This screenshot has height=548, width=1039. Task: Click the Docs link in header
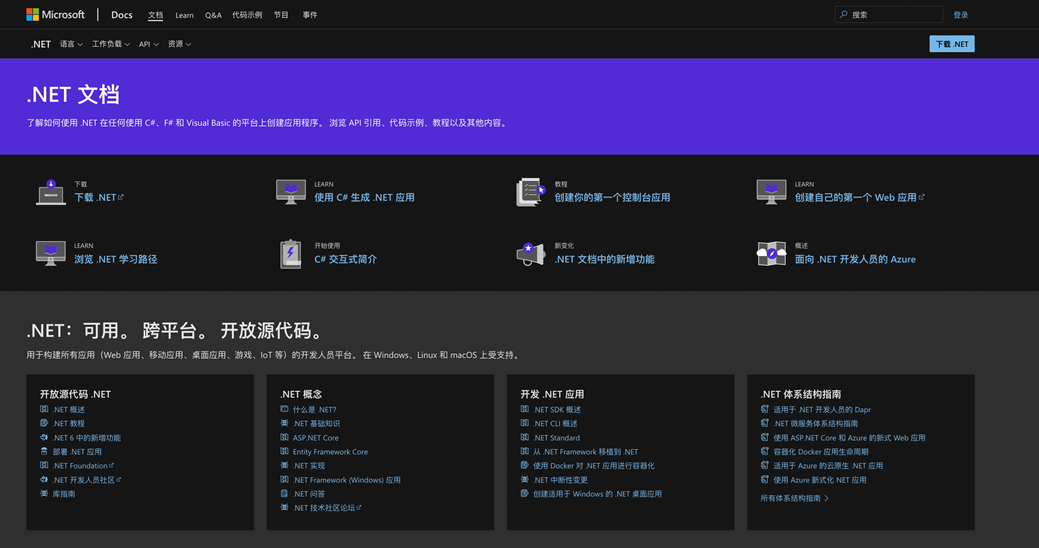tap(122, 15)
